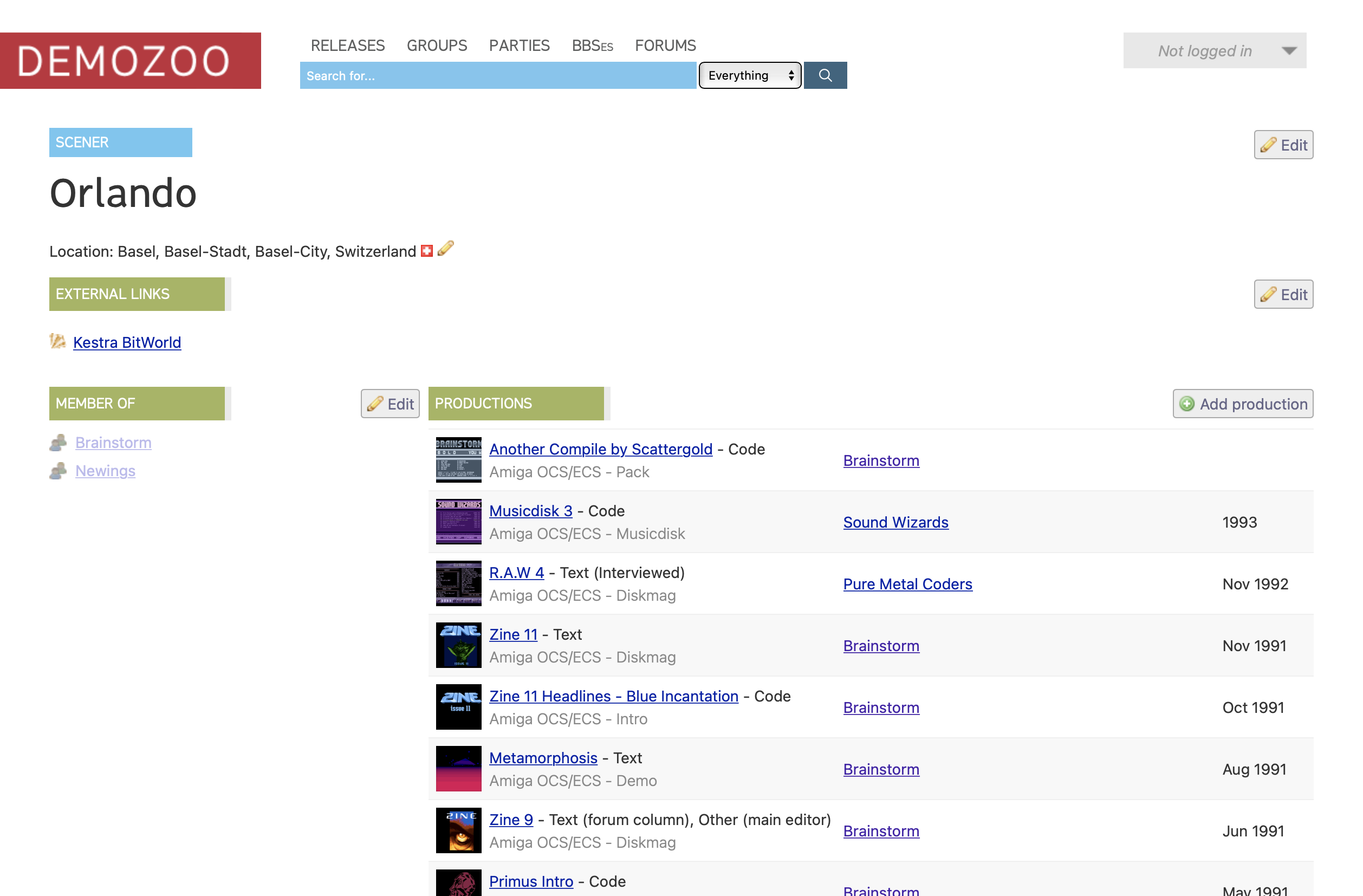This screenshot has width=1363, height=896.
Task: Click the Switzerland flag icon
Action: coord(427,251)
